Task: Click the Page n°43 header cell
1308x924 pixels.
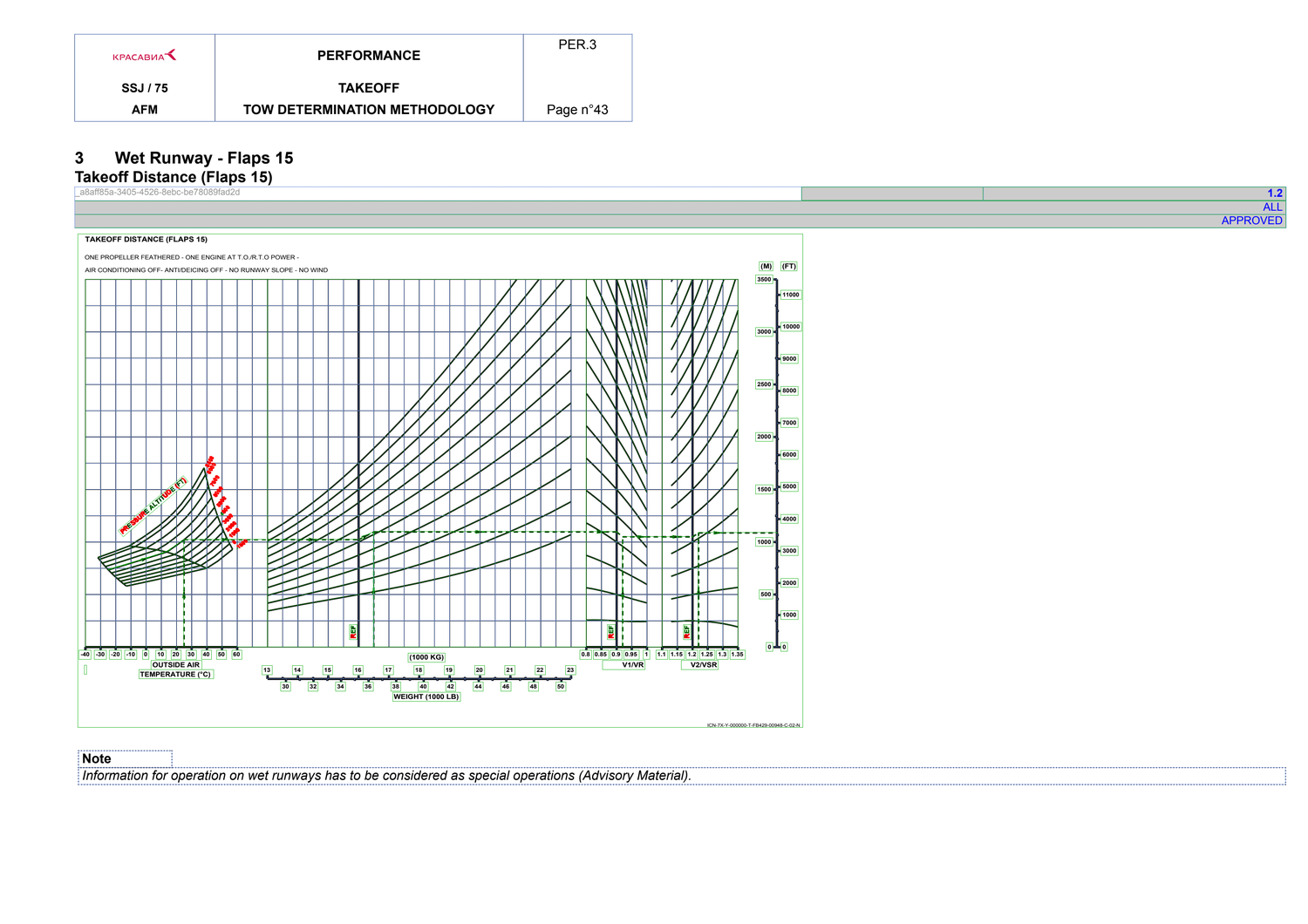Action: 577,110
